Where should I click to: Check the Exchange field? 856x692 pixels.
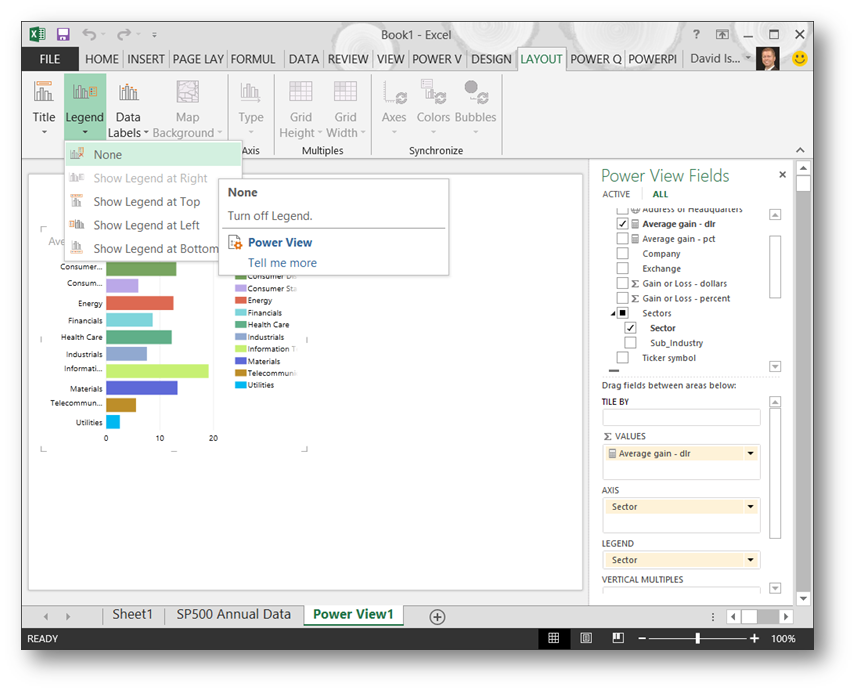click(x=622, y=268)
